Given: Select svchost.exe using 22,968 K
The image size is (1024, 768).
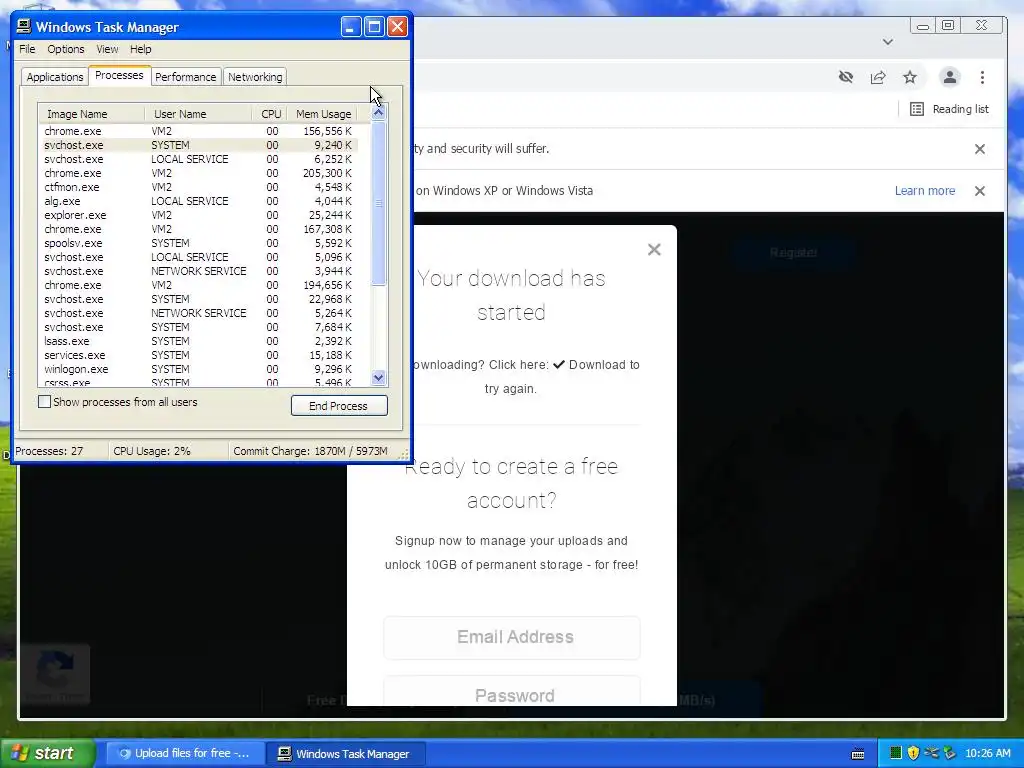Looking at the screenshot, I should point(199,299).
